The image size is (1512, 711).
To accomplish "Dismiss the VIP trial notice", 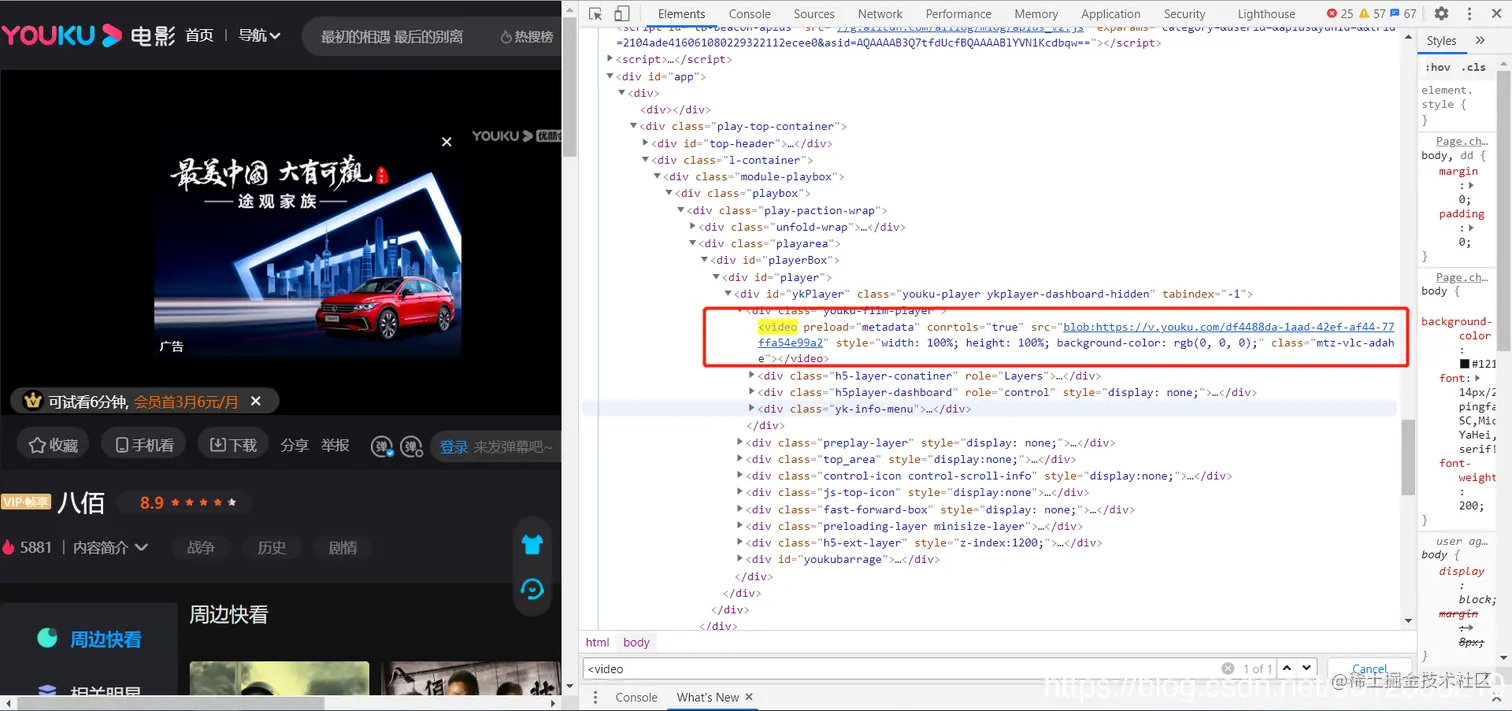I will coord(256,401).
